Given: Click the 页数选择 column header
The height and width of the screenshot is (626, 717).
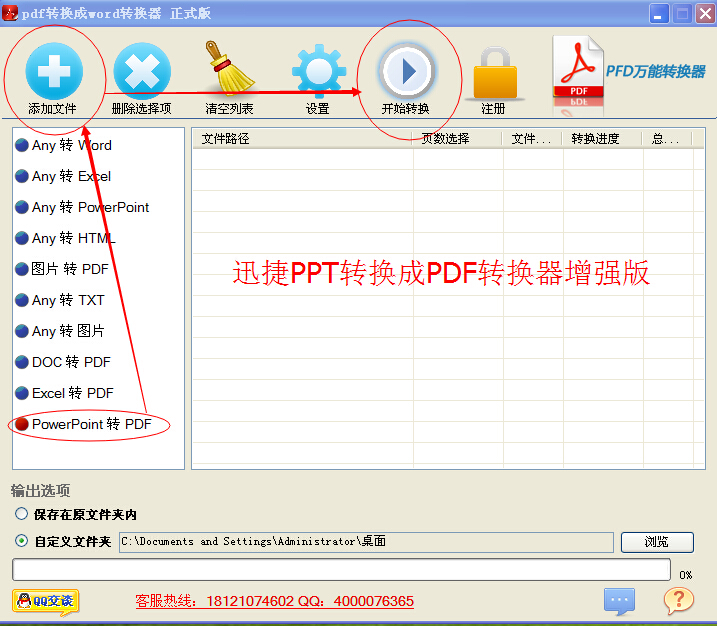Looking at the screenshot, I should (456, 139).
